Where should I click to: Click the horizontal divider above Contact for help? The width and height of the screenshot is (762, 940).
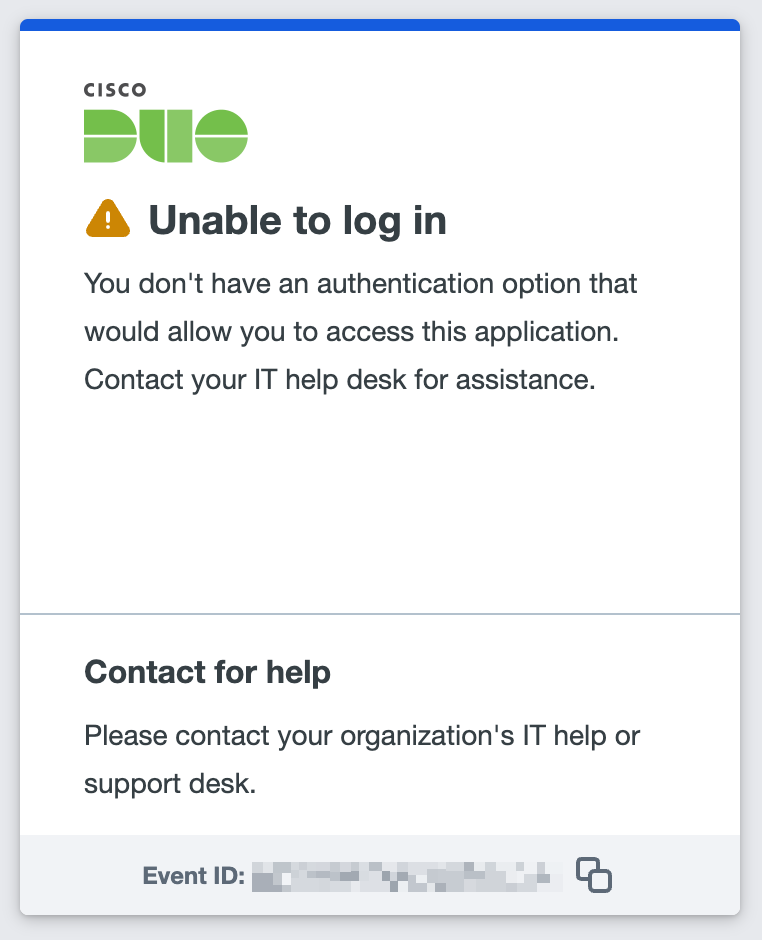point(380,613)
